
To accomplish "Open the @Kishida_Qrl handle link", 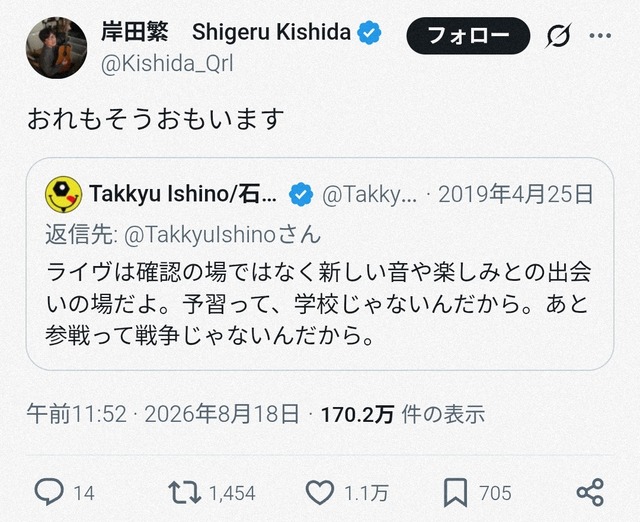I will [x=167, y=64].
